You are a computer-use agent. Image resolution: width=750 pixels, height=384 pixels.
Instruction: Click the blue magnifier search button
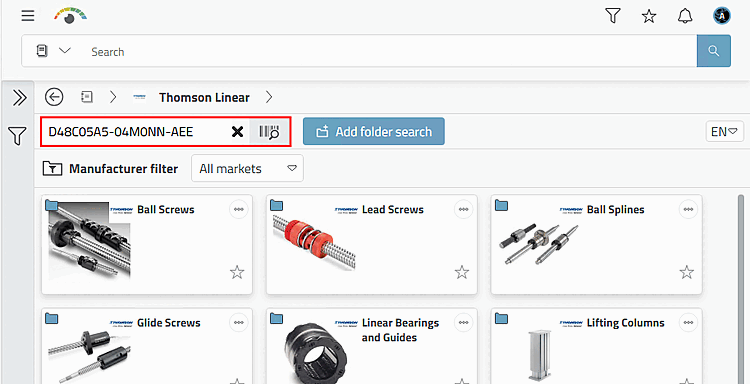point(714,51)
